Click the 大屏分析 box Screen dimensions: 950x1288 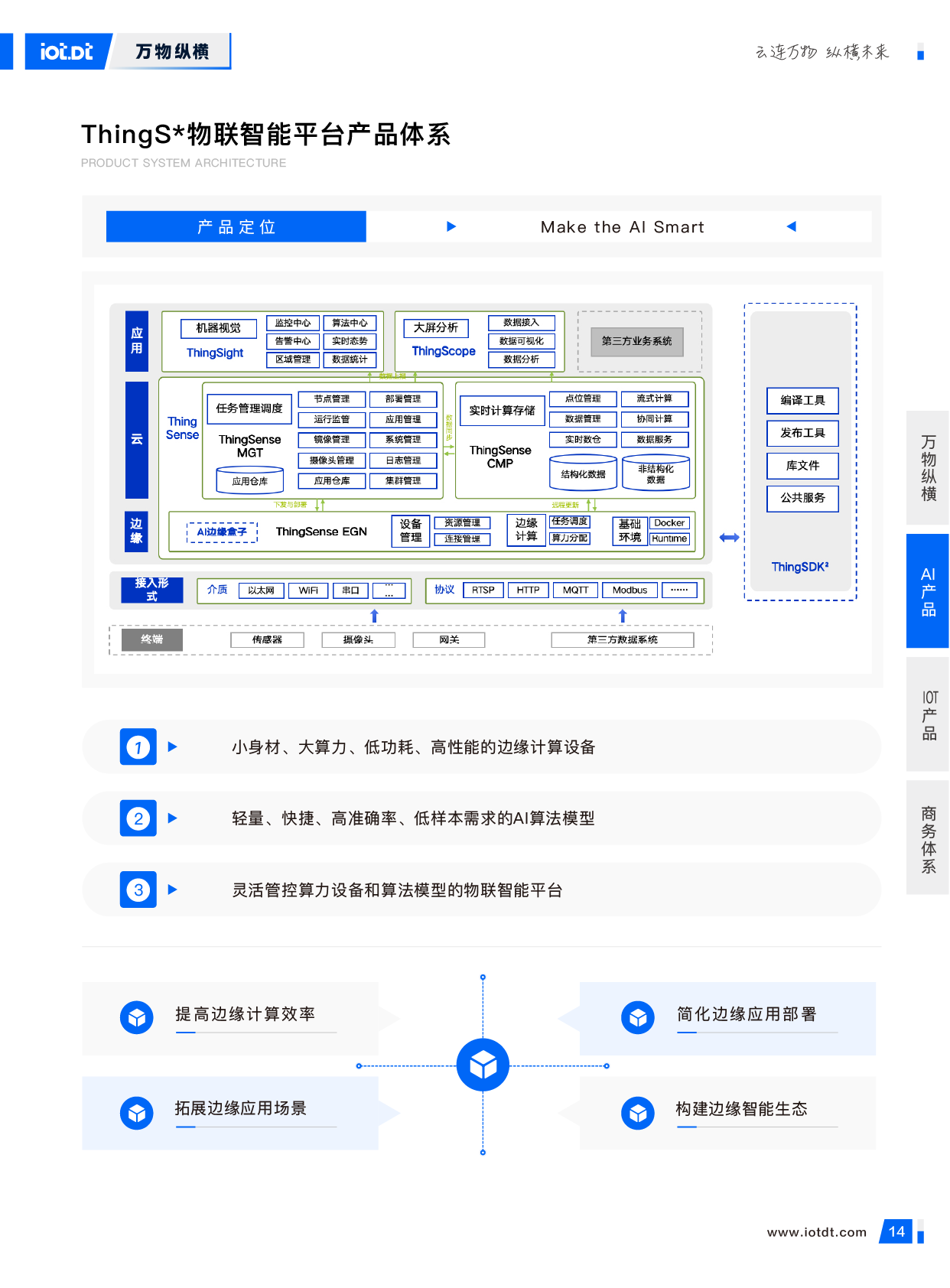pos(436,328)
